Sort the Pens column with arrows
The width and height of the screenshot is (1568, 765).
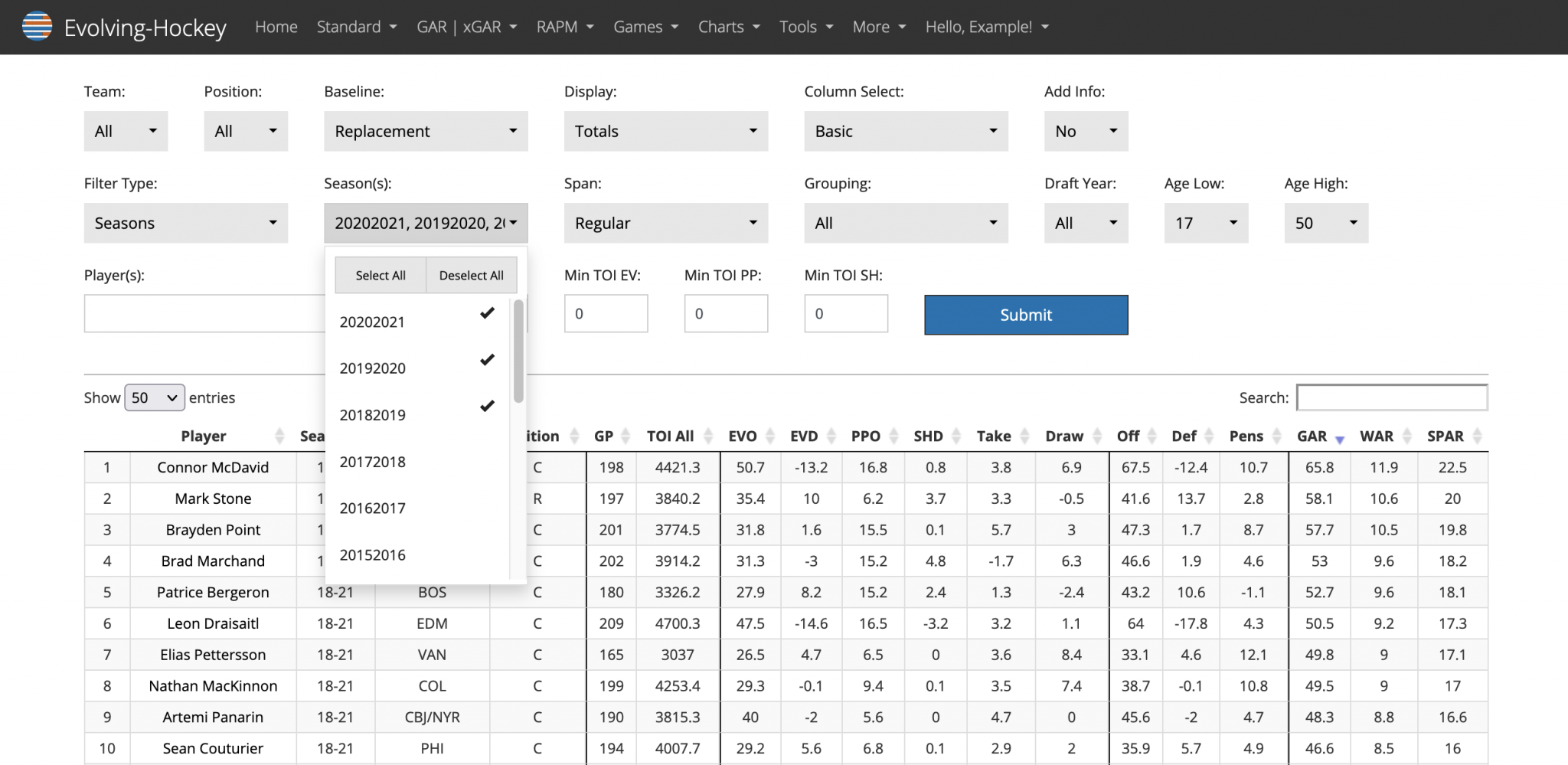coord(1276,436)
